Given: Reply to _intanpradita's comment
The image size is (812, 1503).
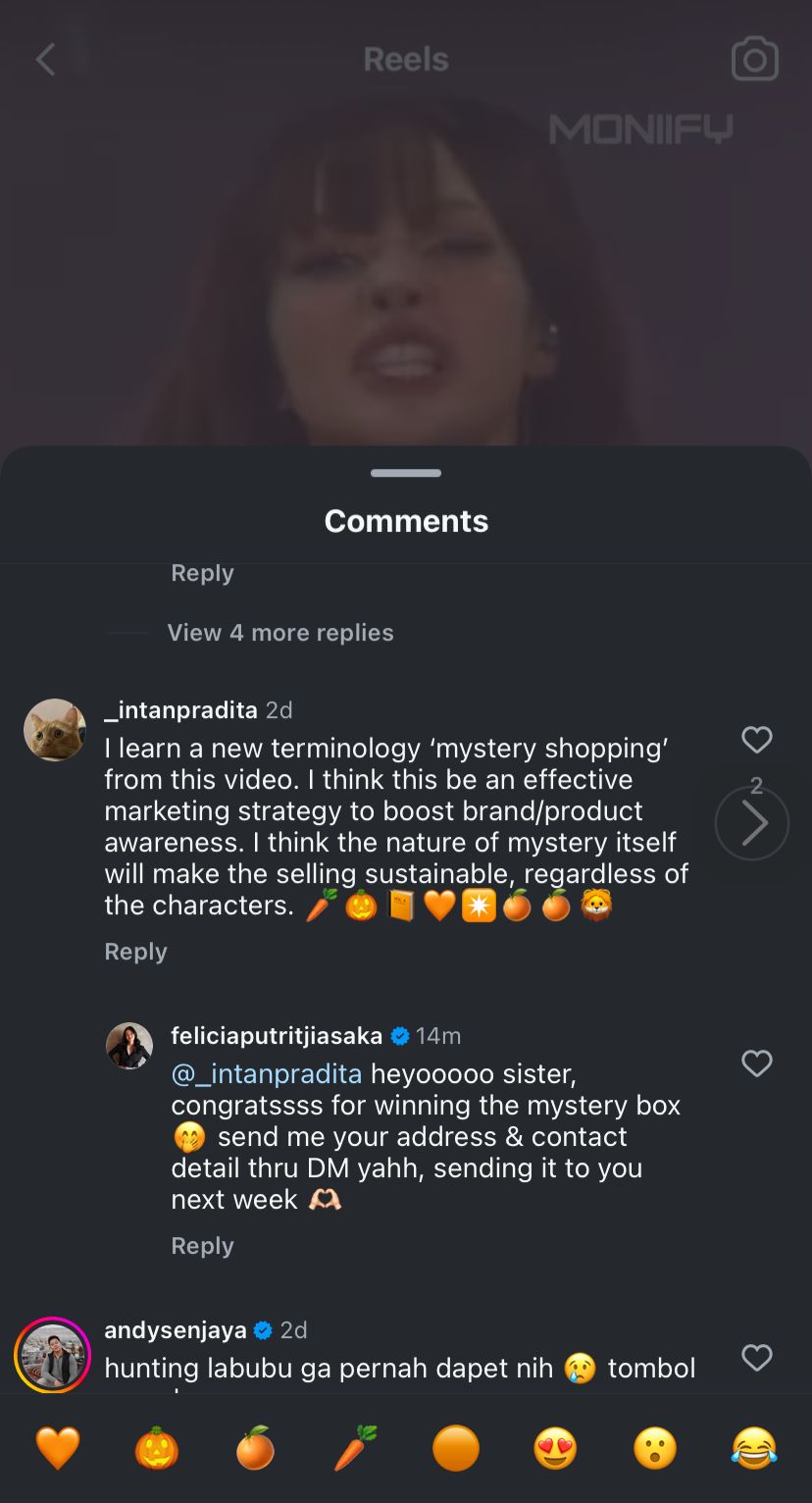Looking at the screenshot, I should (135, 952).
